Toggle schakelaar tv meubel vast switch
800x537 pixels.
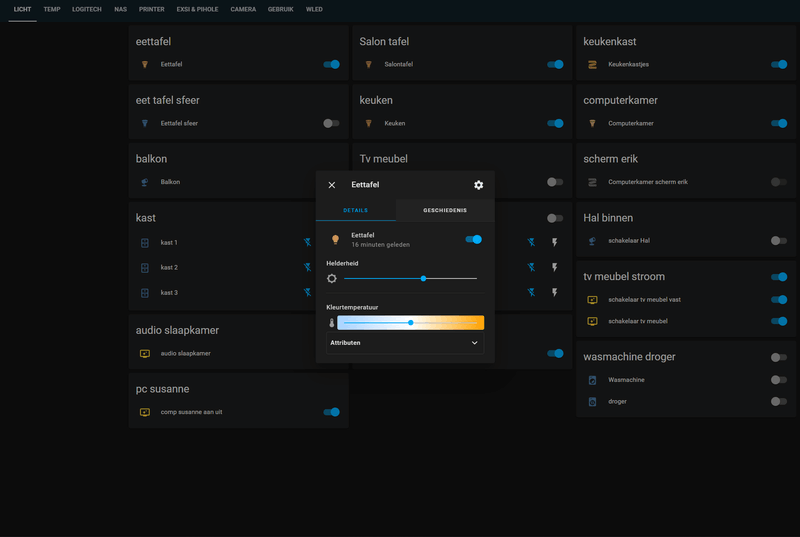click(x=779, y=300)
